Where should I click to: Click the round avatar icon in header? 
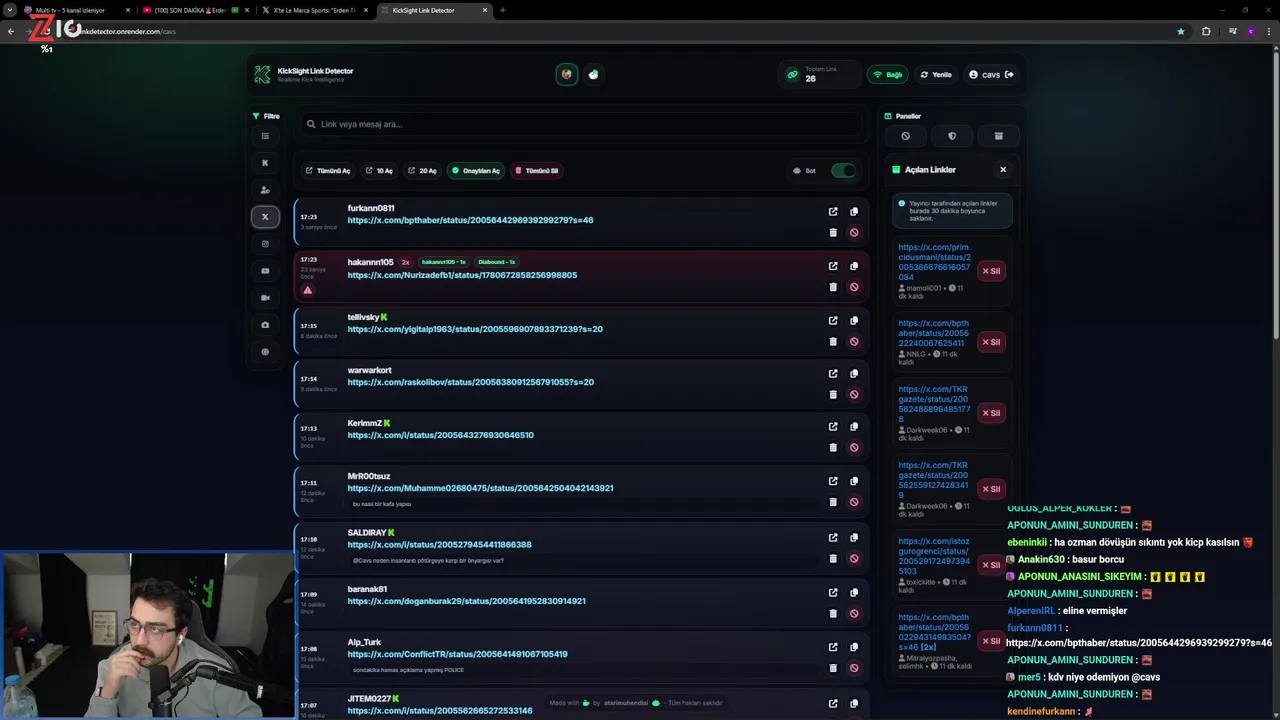[x=567, y=74]
